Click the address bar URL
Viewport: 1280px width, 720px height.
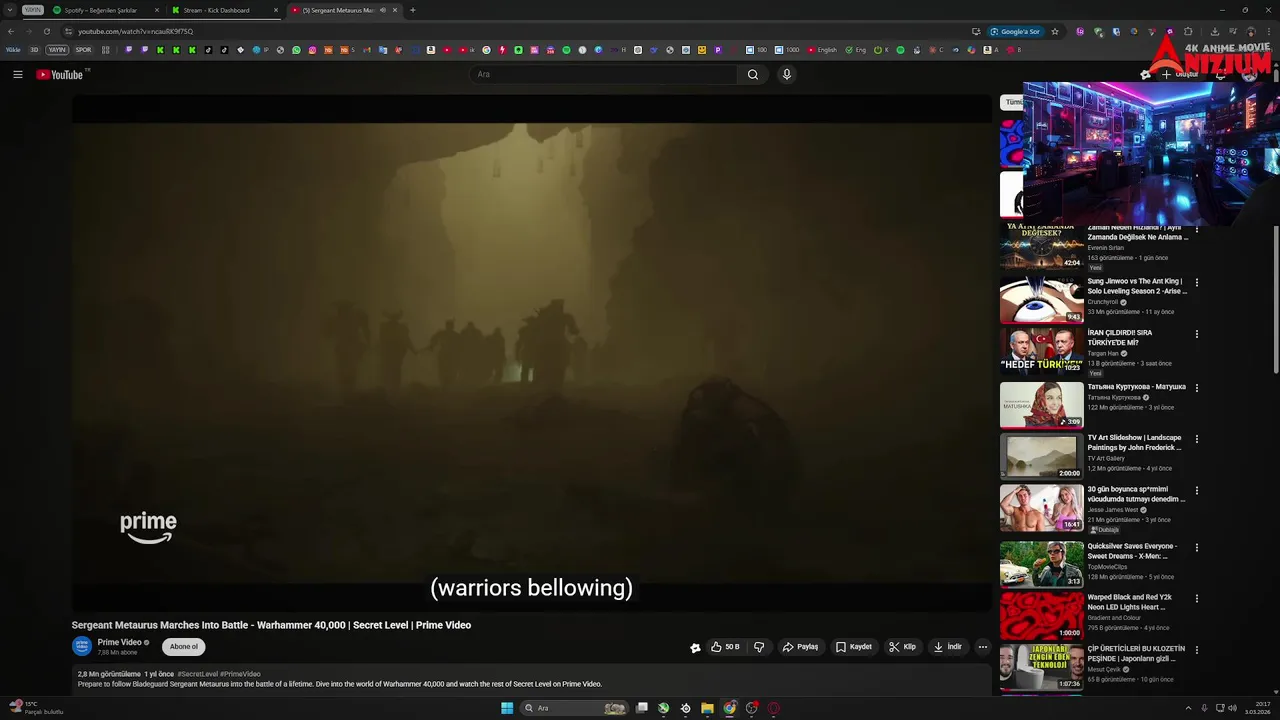pos(135,31)
